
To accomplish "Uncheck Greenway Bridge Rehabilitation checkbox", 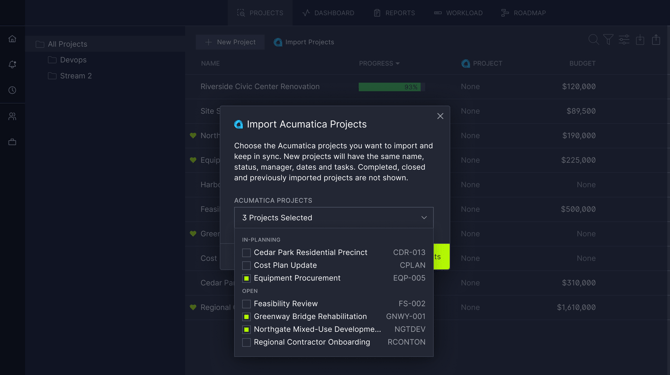I will coord(246,316).
